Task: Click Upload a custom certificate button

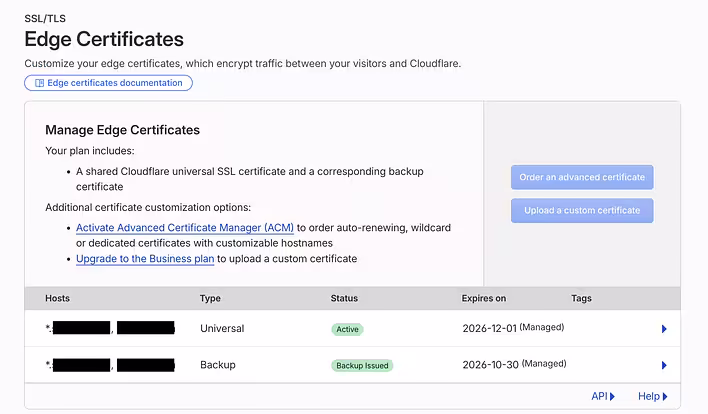Action: (x=582, y=210)
